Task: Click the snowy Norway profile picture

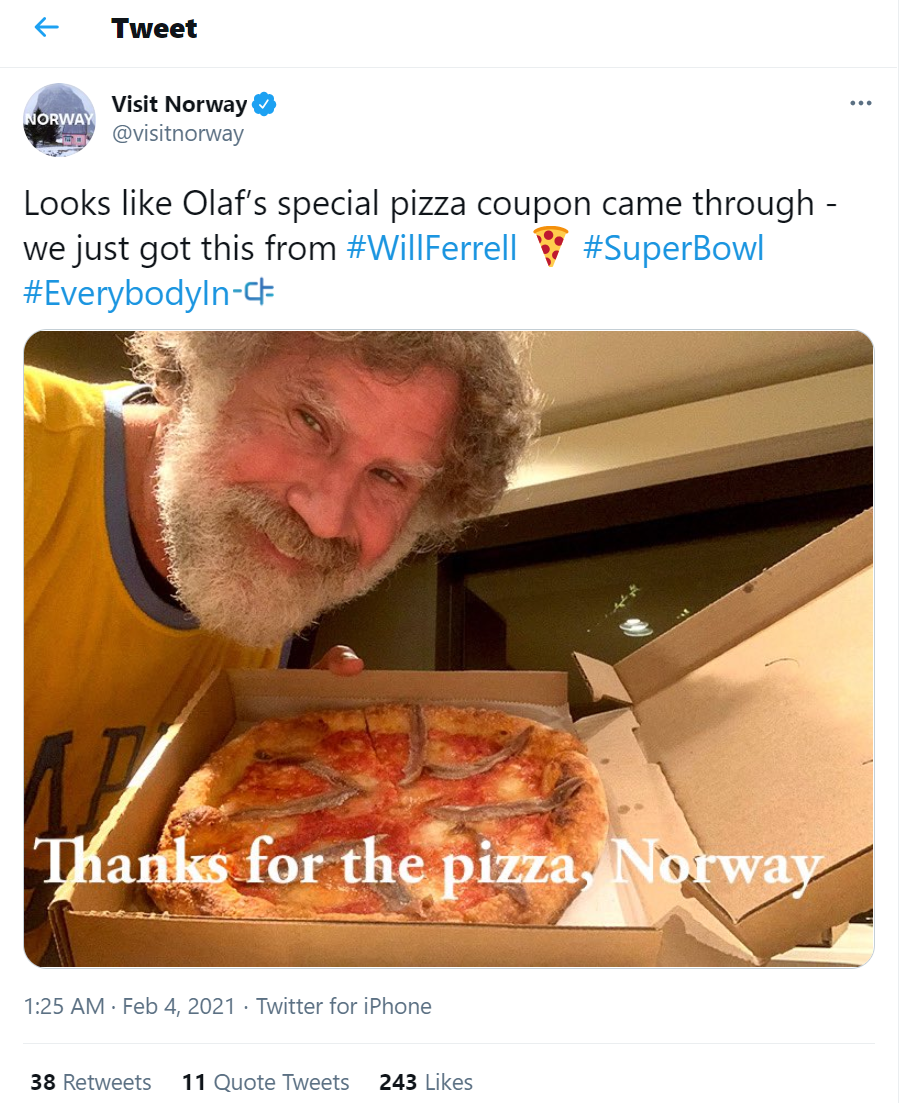Action: coord(59,120)
